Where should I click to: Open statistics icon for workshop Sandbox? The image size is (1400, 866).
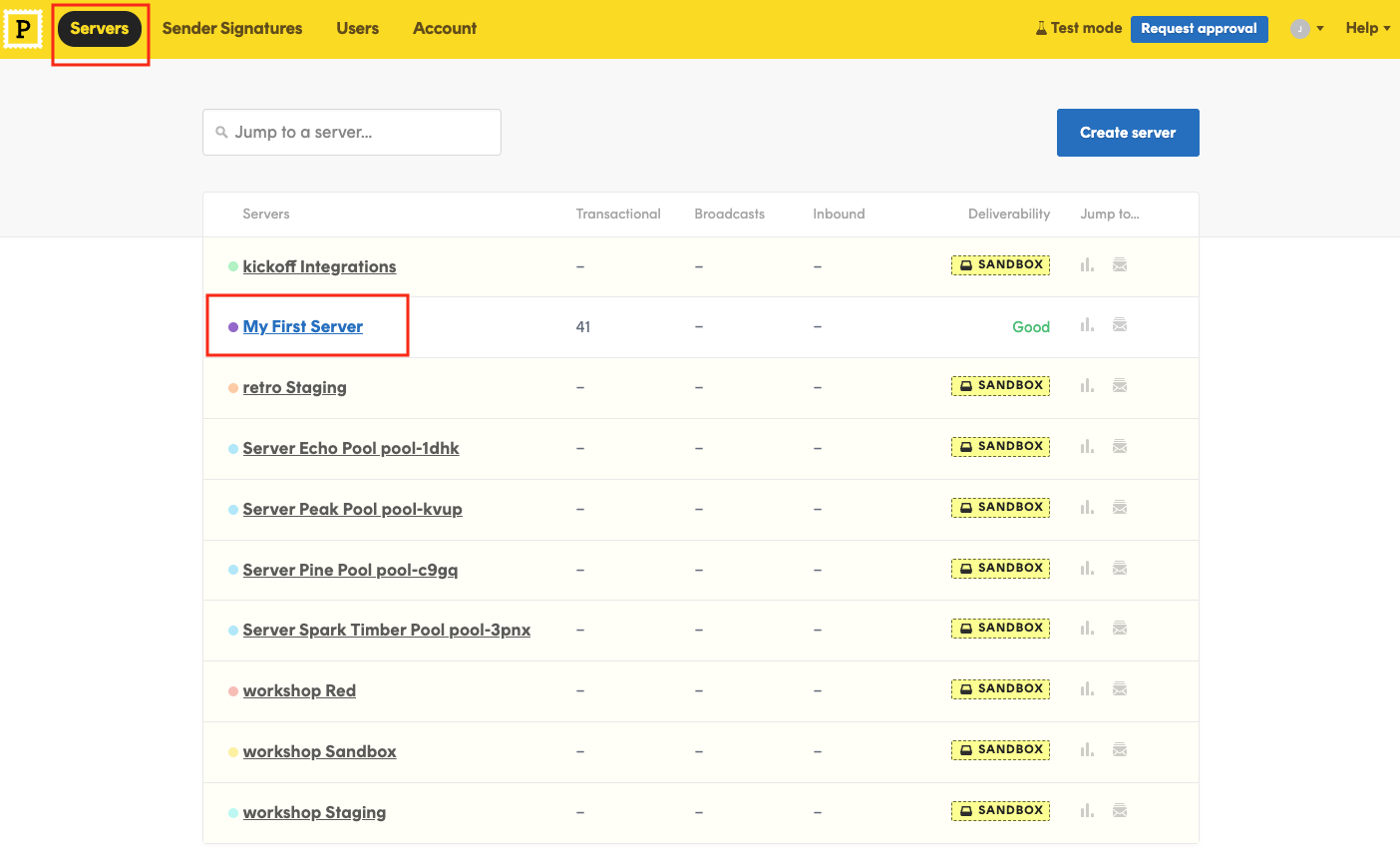1087,749
